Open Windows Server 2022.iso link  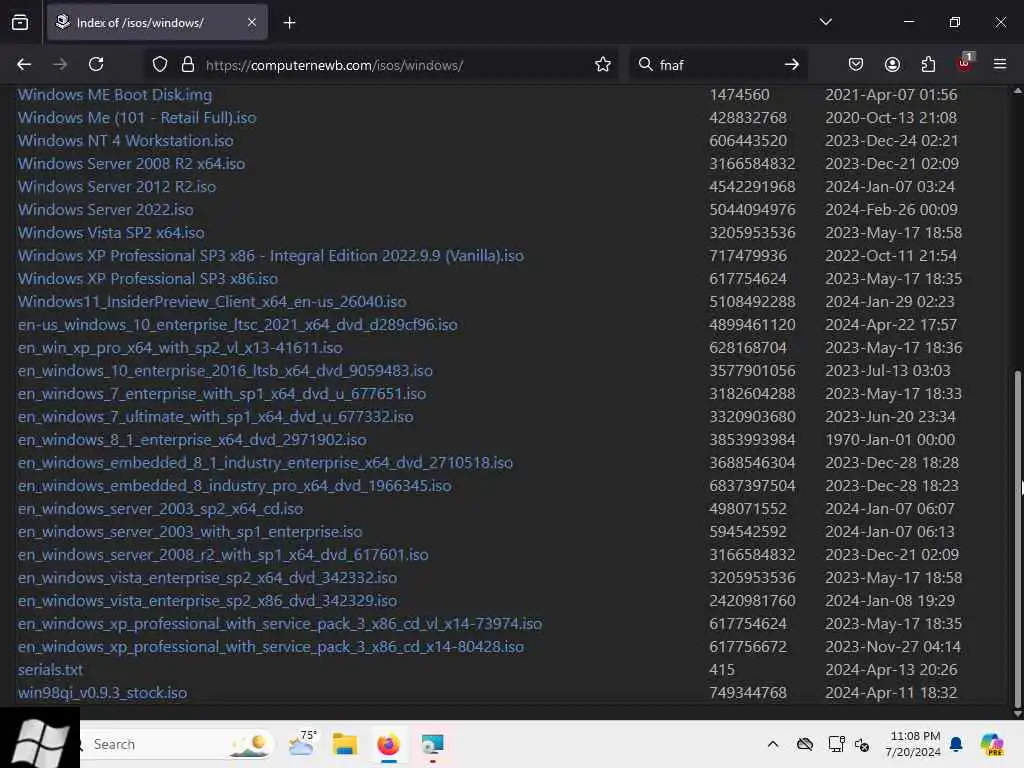[x=106, y=210]
